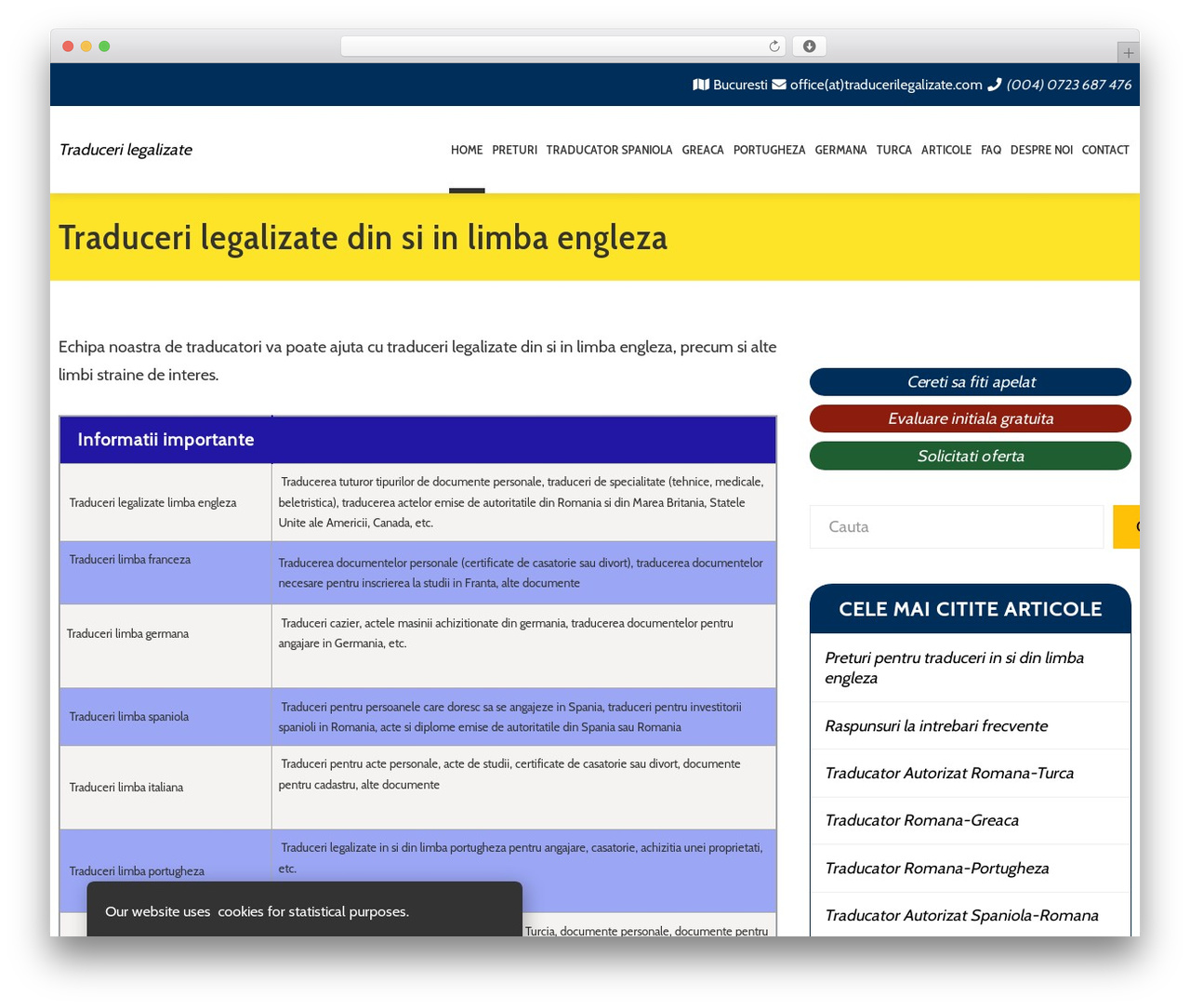Open the HOME menu item
1190x1008 pixels.
click(x=467, y=150)
